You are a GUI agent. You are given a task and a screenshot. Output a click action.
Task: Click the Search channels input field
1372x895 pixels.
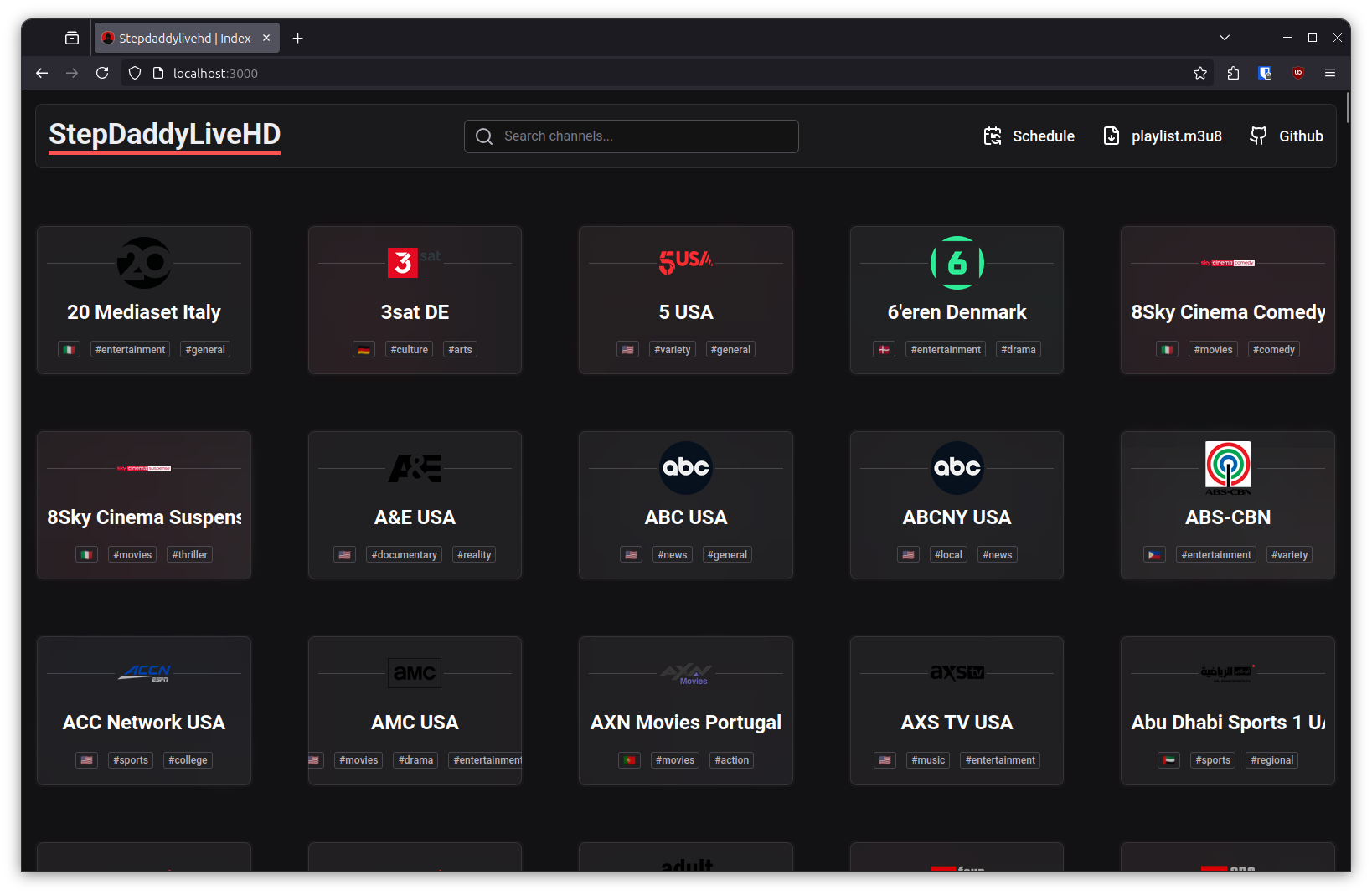(x=632, y=136)
